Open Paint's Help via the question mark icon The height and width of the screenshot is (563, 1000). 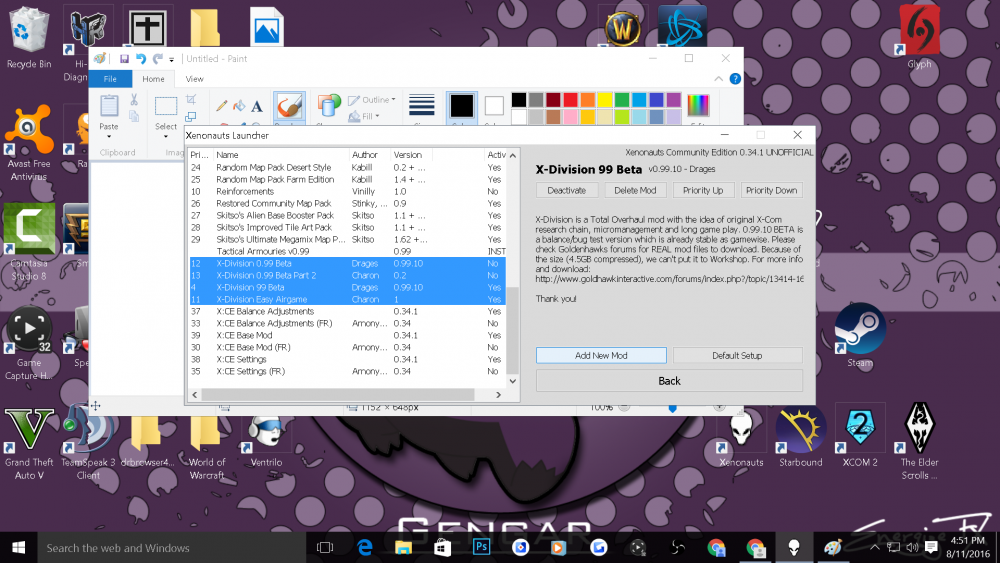735,79
